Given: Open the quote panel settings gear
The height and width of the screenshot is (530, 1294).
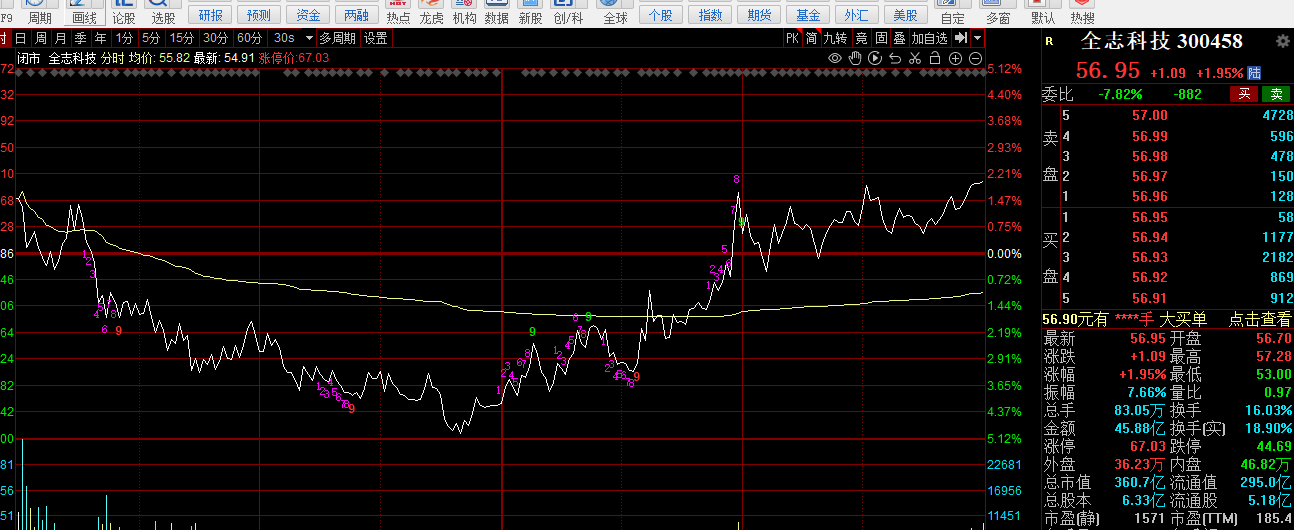Looking at the screenshot, I should point(1283,41).
